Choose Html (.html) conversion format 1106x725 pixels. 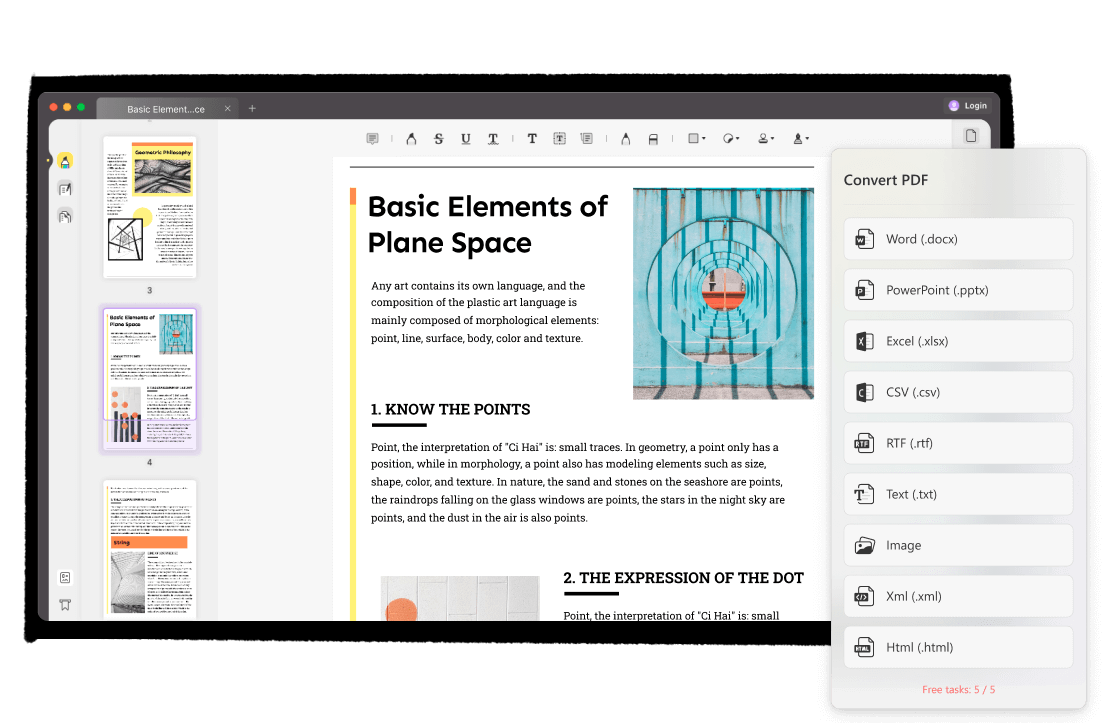click(x=958, y=647)
